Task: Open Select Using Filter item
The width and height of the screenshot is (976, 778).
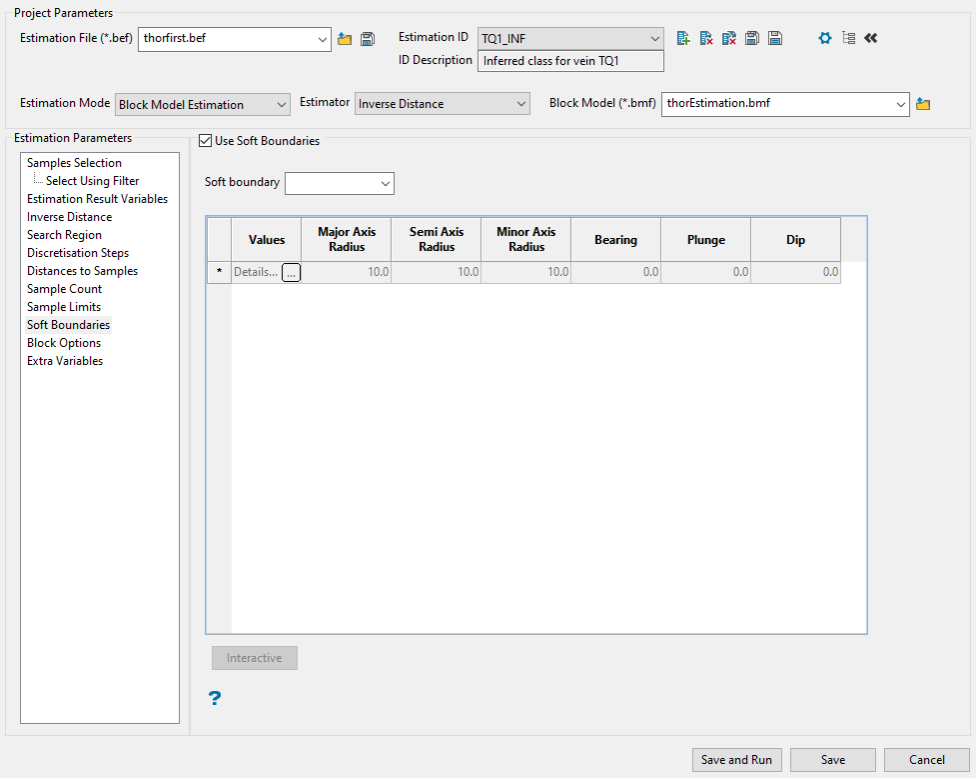Action: click(x=92, y=181)
